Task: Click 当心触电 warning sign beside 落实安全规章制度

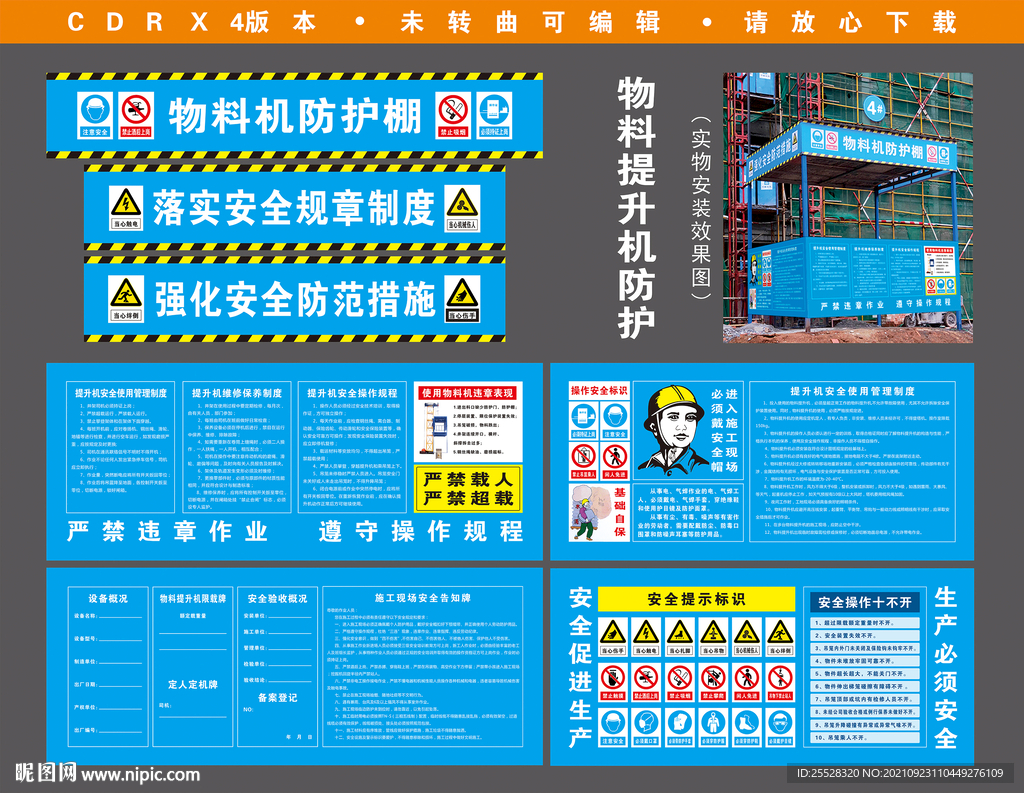Action: pyautogui.click(x=125, y=208)
